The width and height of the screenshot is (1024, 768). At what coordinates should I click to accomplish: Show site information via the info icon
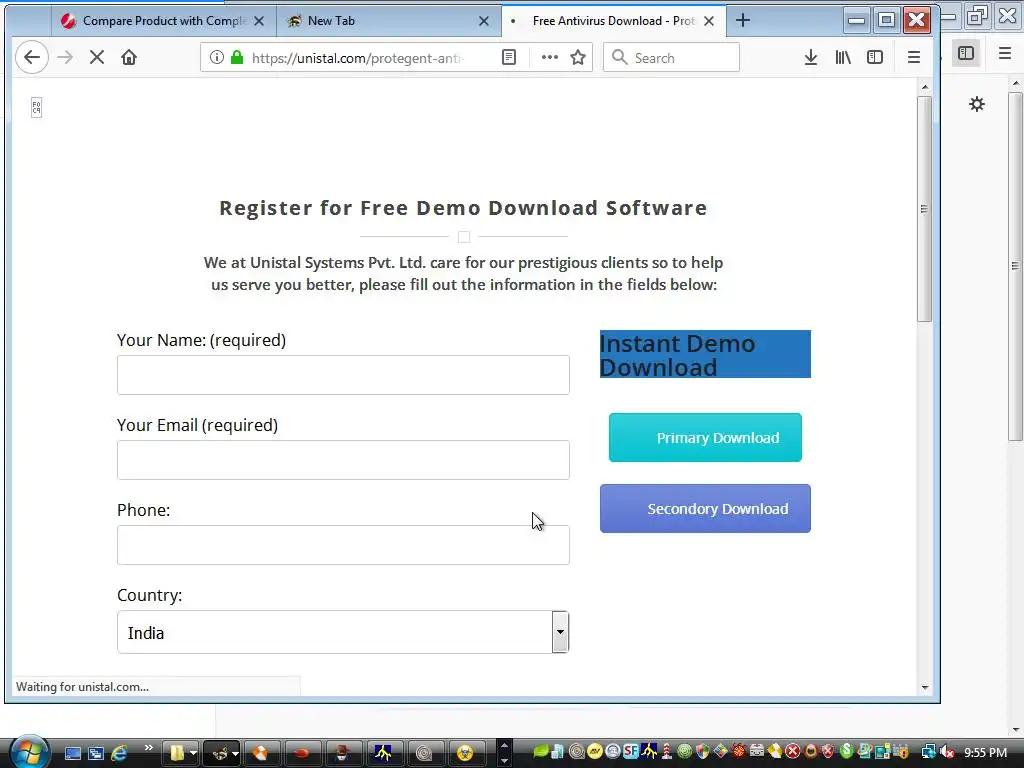216,57
